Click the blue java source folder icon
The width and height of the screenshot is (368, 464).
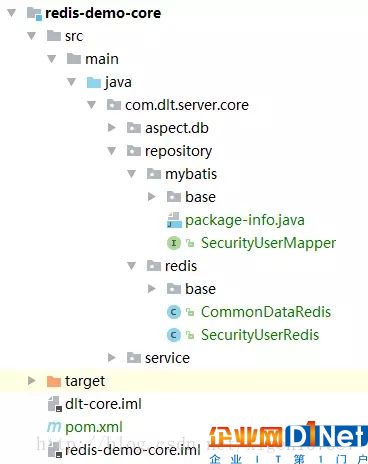click(94, 82)
